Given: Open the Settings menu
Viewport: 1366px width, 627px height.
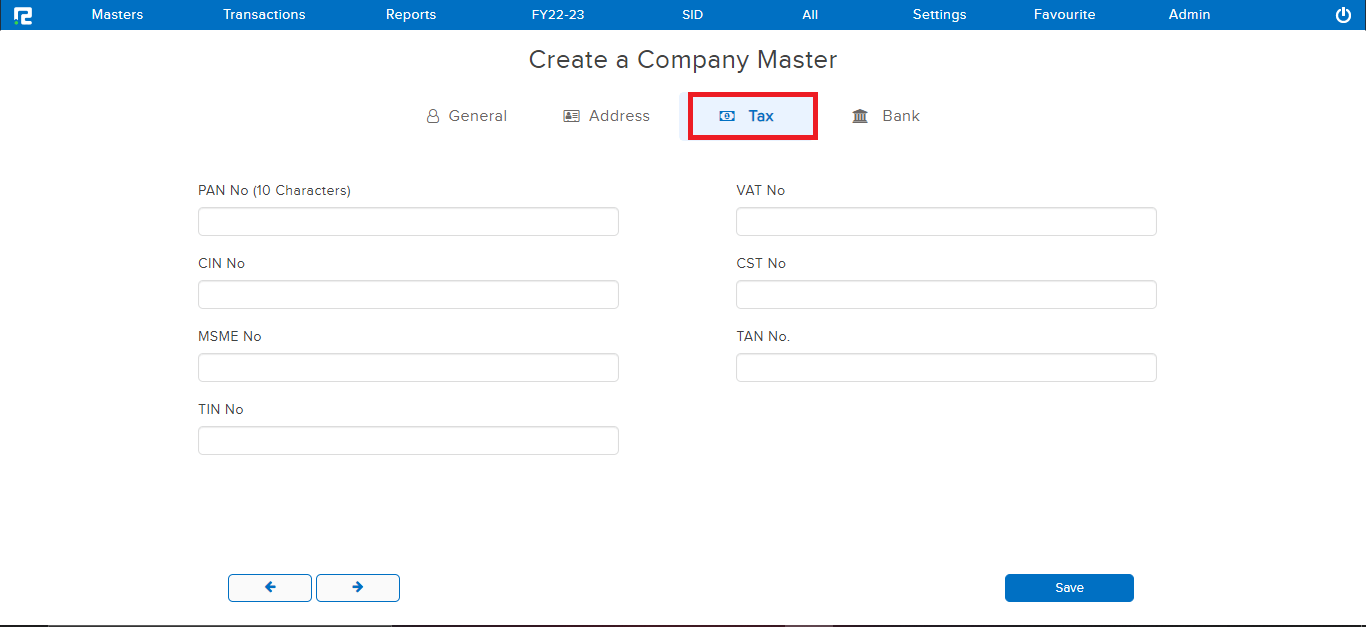Looking at the screenshot, I should coord(939,15).
